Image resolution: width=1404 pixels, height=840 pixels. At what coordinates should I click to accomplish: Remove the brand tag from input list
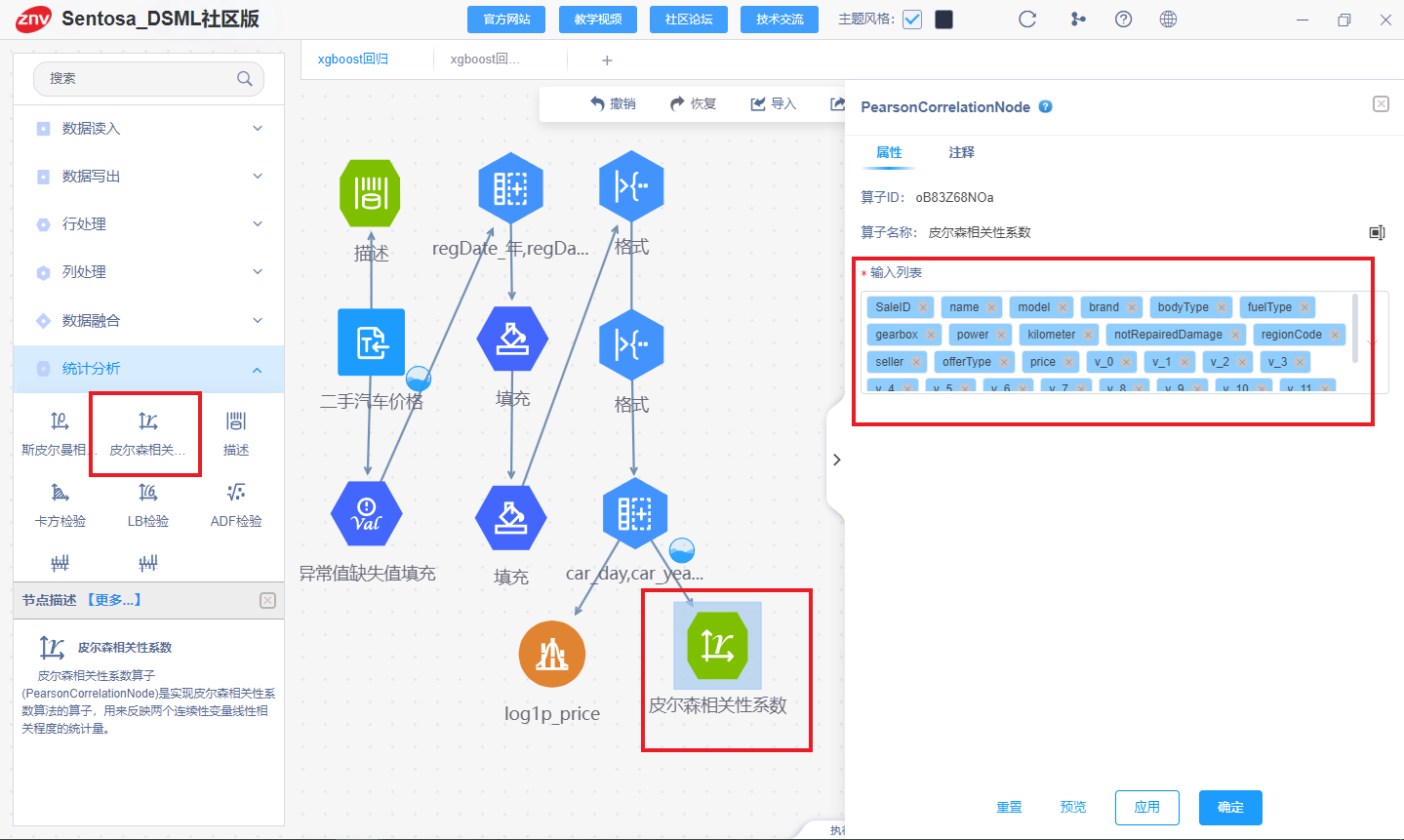[1132, 307]
